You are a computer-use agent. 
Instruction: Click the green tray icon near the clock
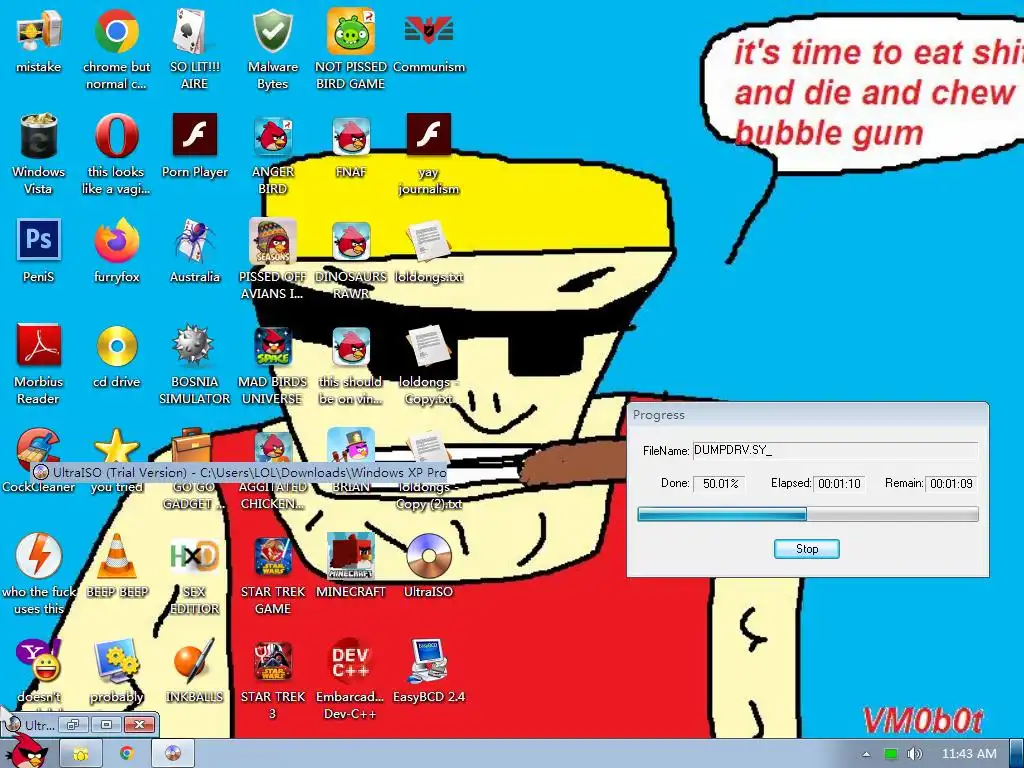tap(890, 754)
